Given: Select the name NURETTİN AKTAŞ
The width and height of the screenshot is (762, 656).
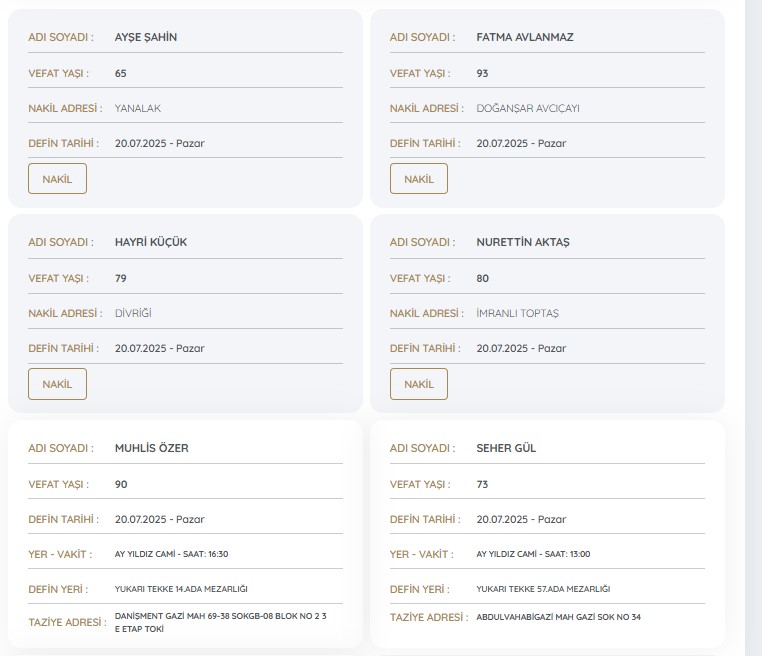Looking at the screenshot, I should pos(523,243).
